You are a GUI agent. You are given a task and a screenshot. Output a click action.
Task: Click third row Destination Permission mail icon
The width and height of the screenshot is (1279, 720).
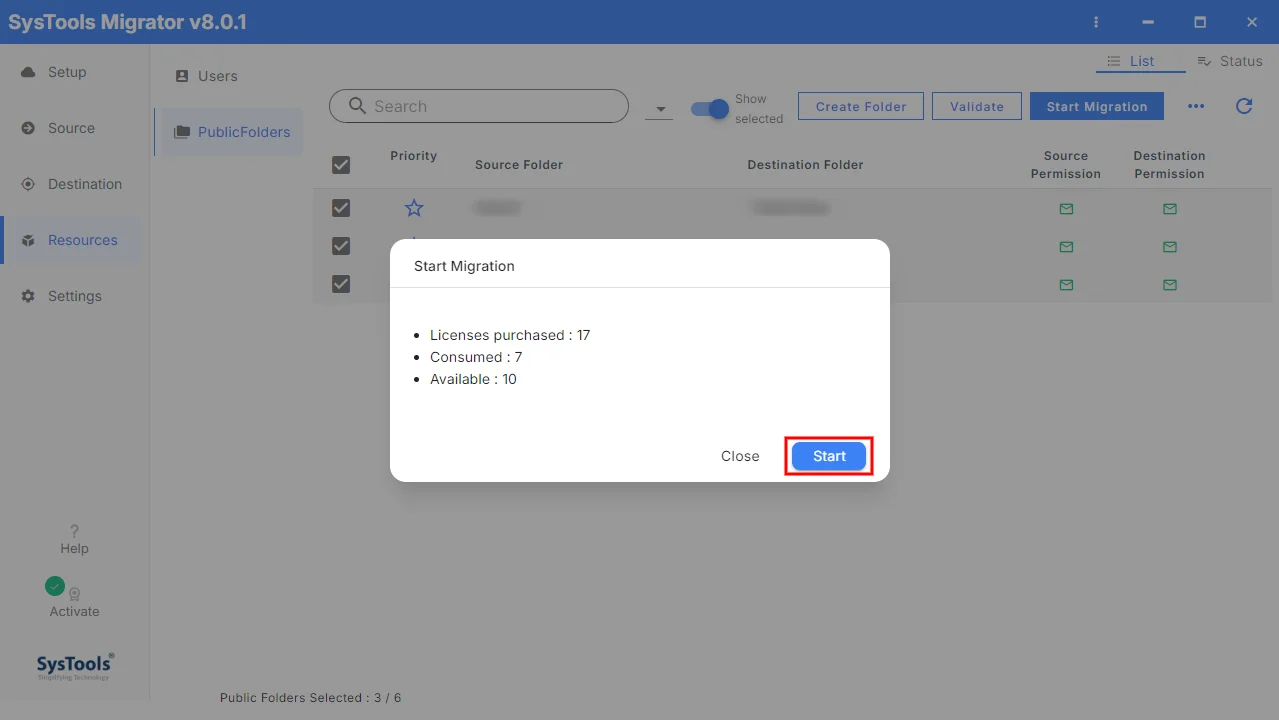click(x=1170, y=285)
